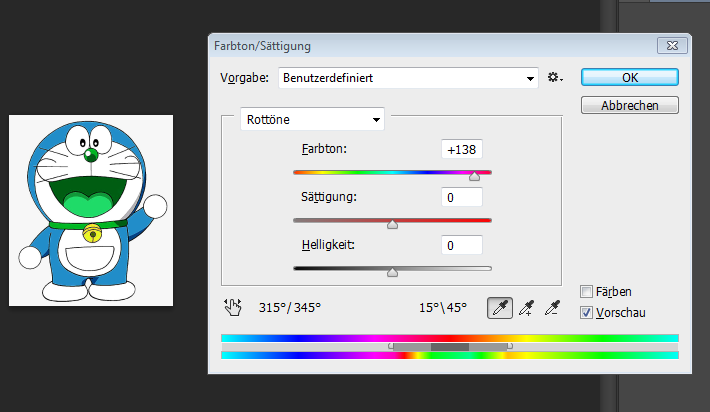Close the Farbton/Sättigung dialog
The image size is (710, 412).
tap(672, 45)
